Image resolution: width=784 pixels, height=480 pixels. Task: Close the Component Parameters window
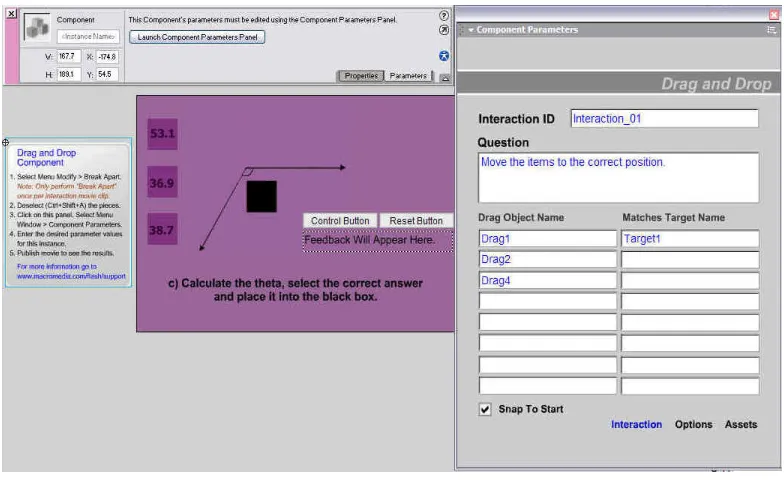(774, 14)
